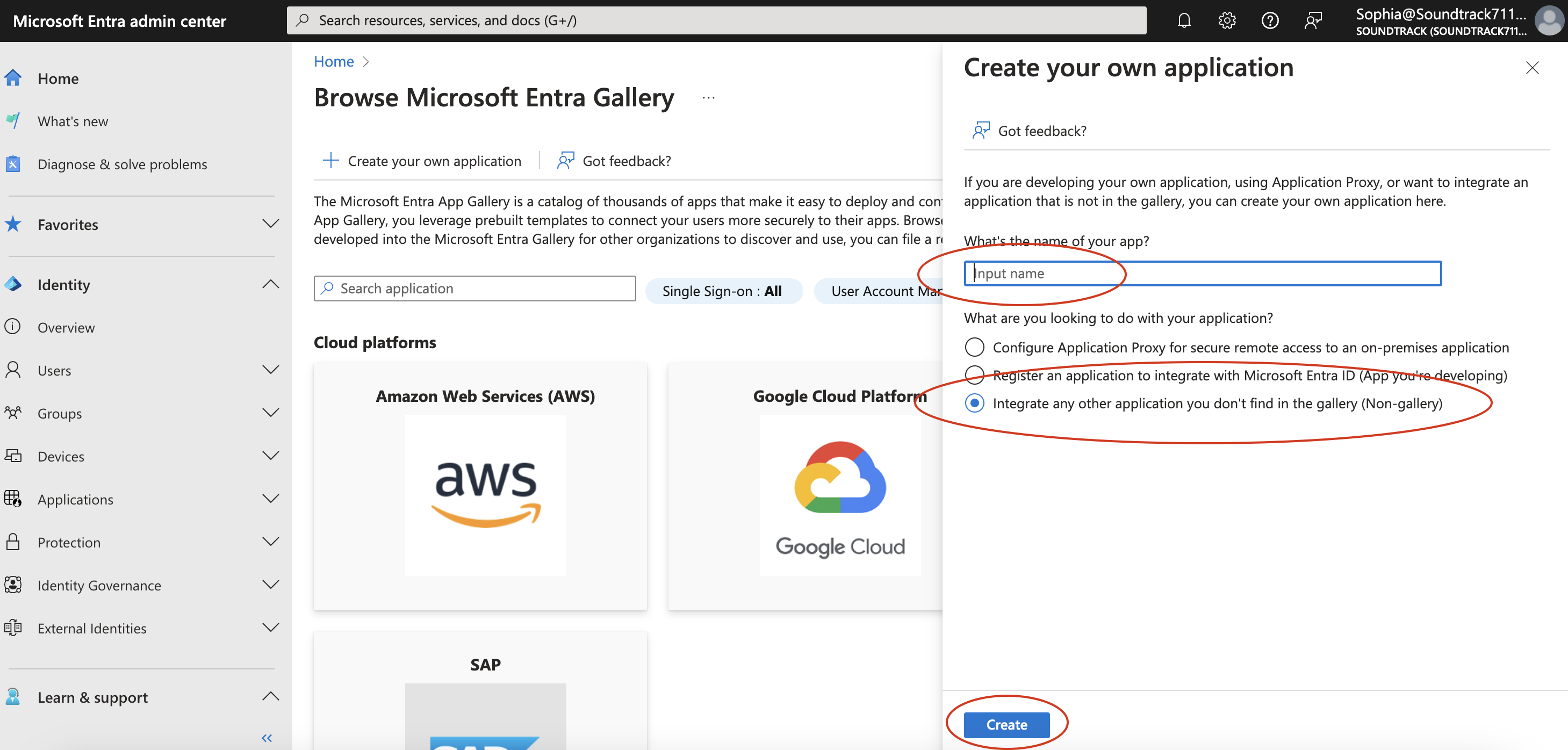The height and width of the screenshot is (750, 1568).
Task: Expand the Groups menu chevron
Action: (x=270, y=412)
